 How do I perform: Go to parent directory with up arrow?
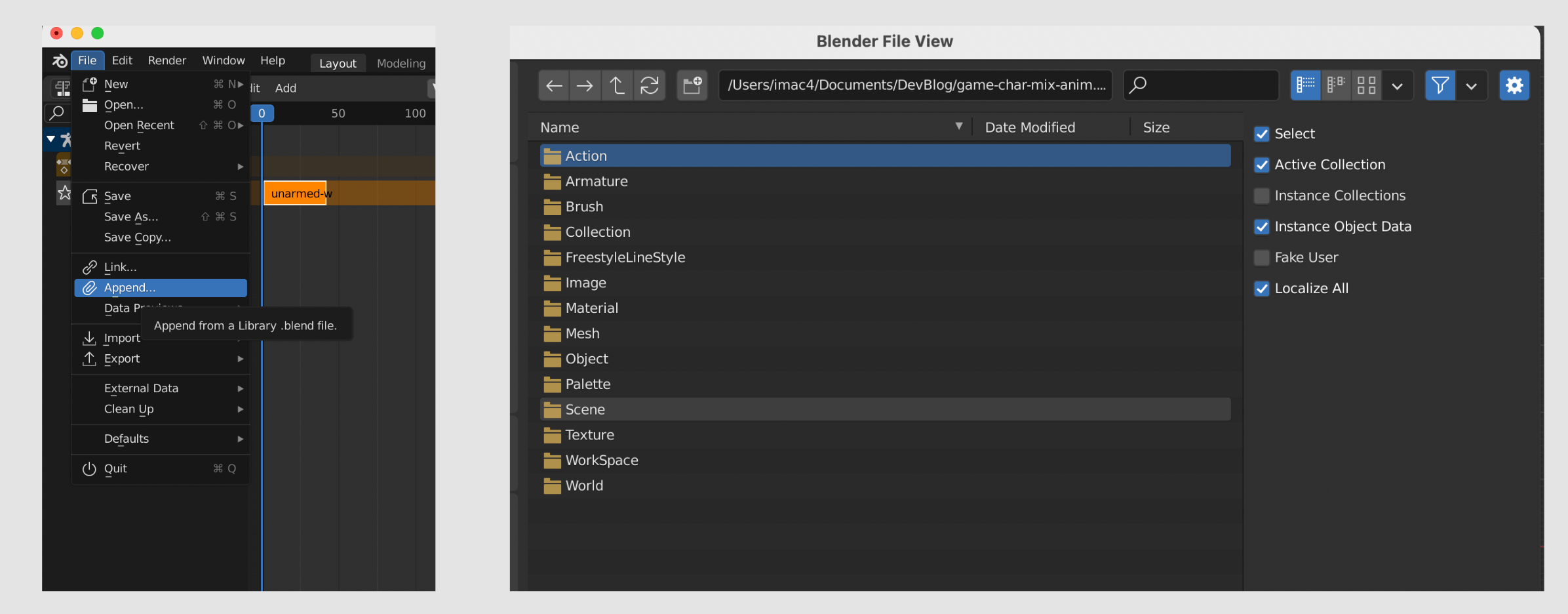point(617,85)
